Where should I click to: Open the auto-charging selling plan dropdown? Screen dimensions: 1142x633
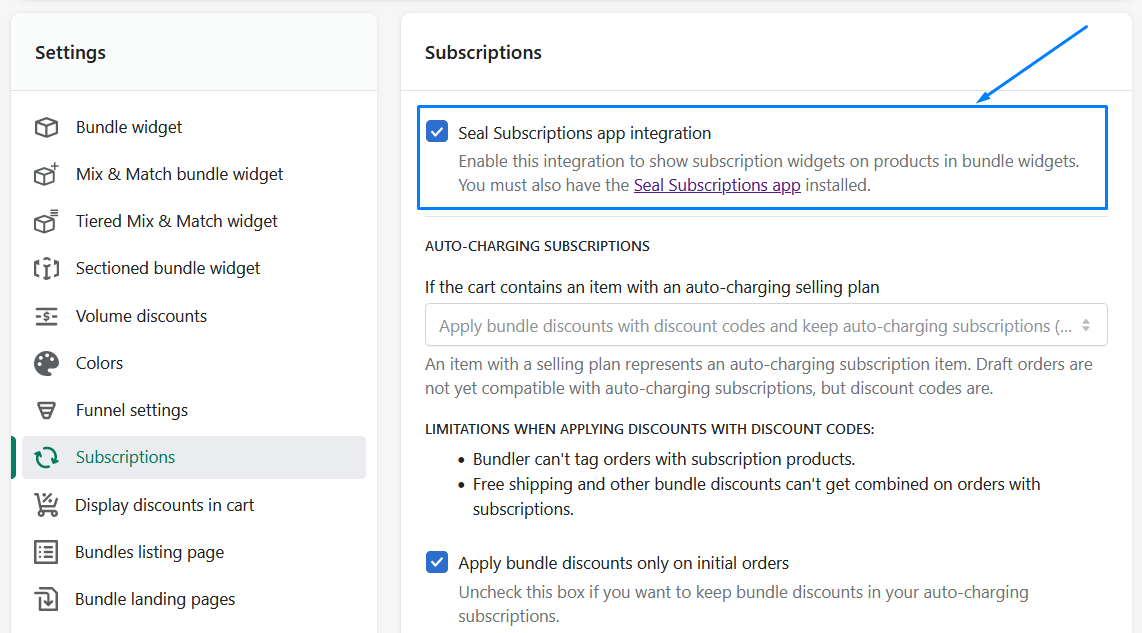(x=766, y=325)
